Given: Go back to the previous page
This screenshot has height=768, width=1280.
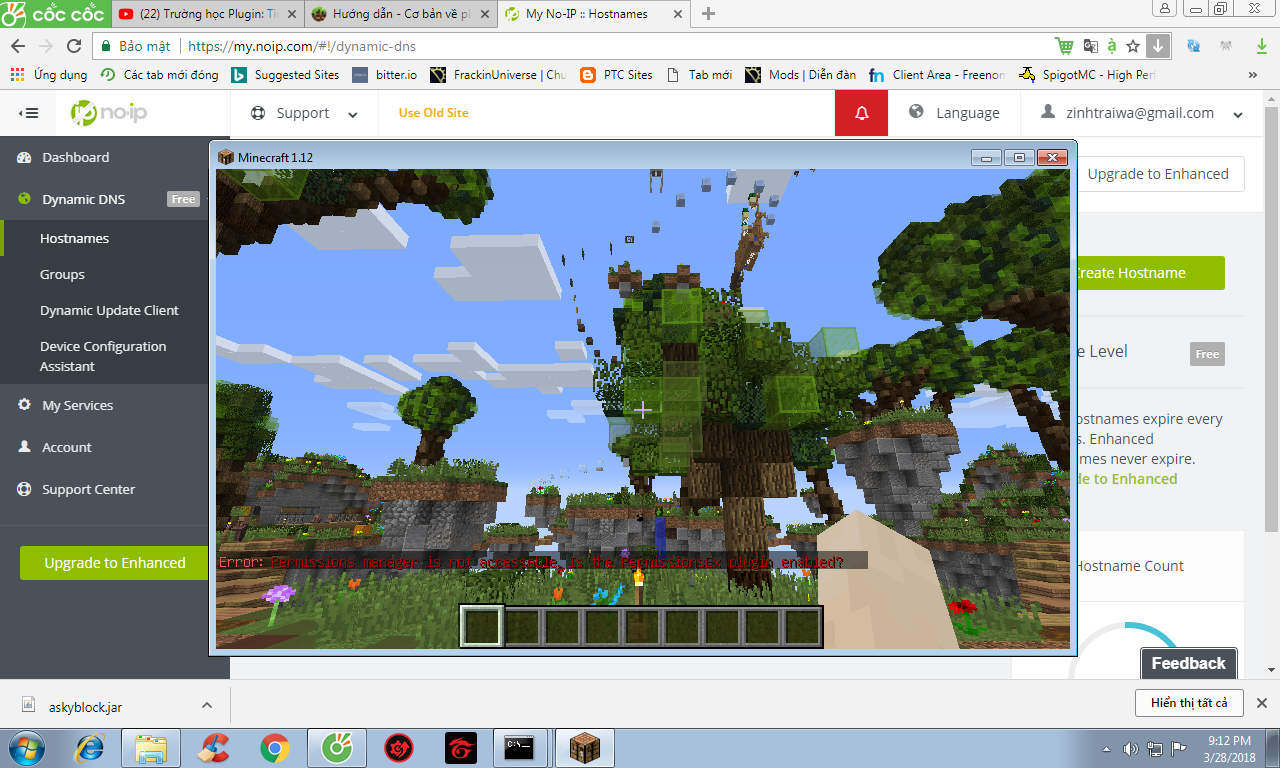Looking at the screenshot, I should (18, 46).
